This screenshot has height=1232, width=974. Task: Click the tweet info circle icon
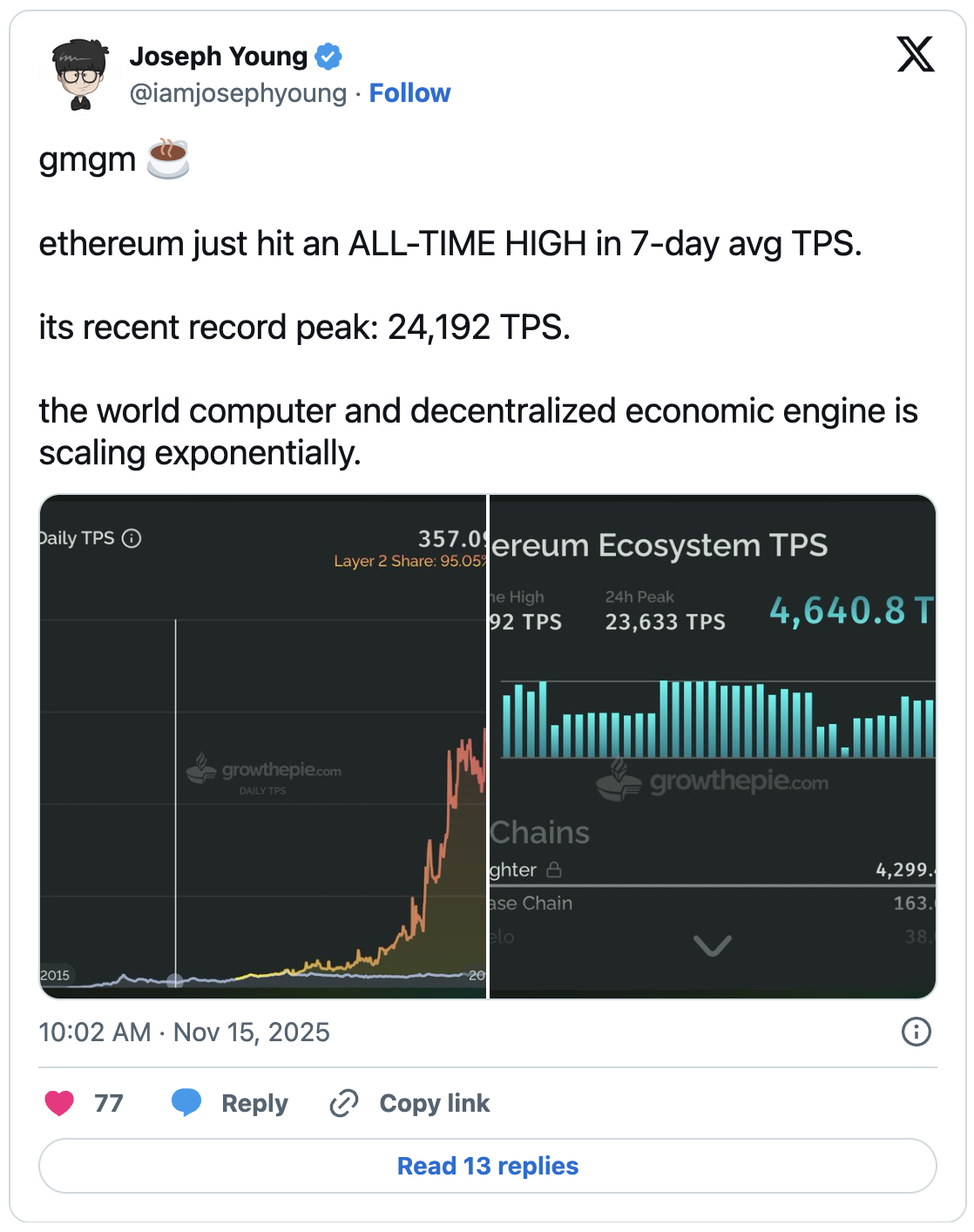[x=916, y=1032]
